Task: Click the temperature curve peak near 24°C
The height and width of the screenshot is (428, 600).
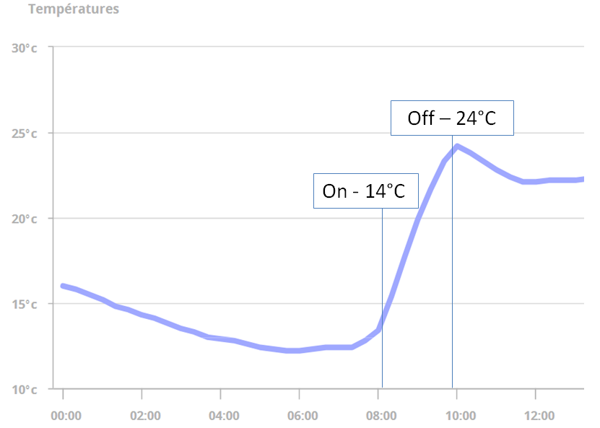Action: coord(457,146)
